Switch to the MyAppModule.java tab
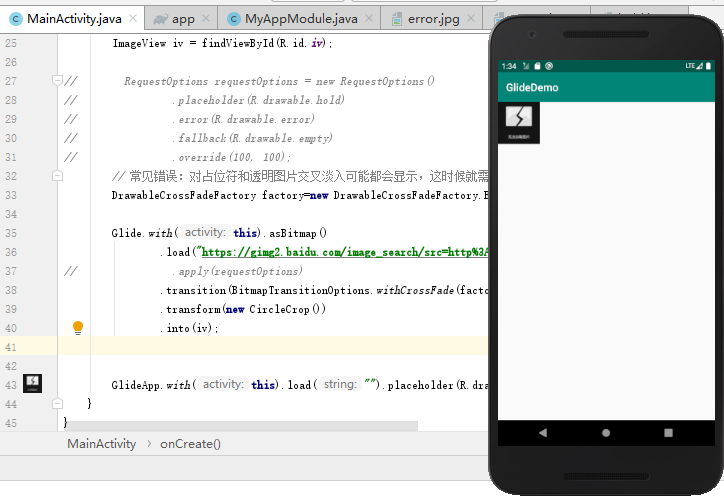Viewport: 724px width, 501px height. [x=299, y=19]
